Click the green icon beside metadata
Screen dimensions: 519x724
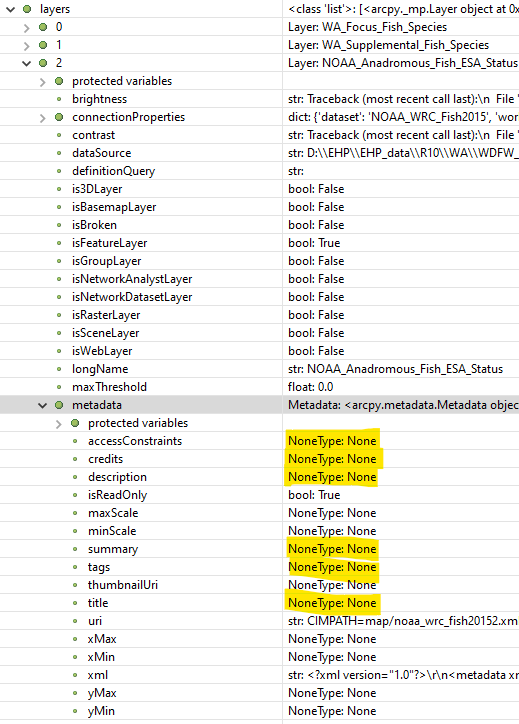coord(59,405)
